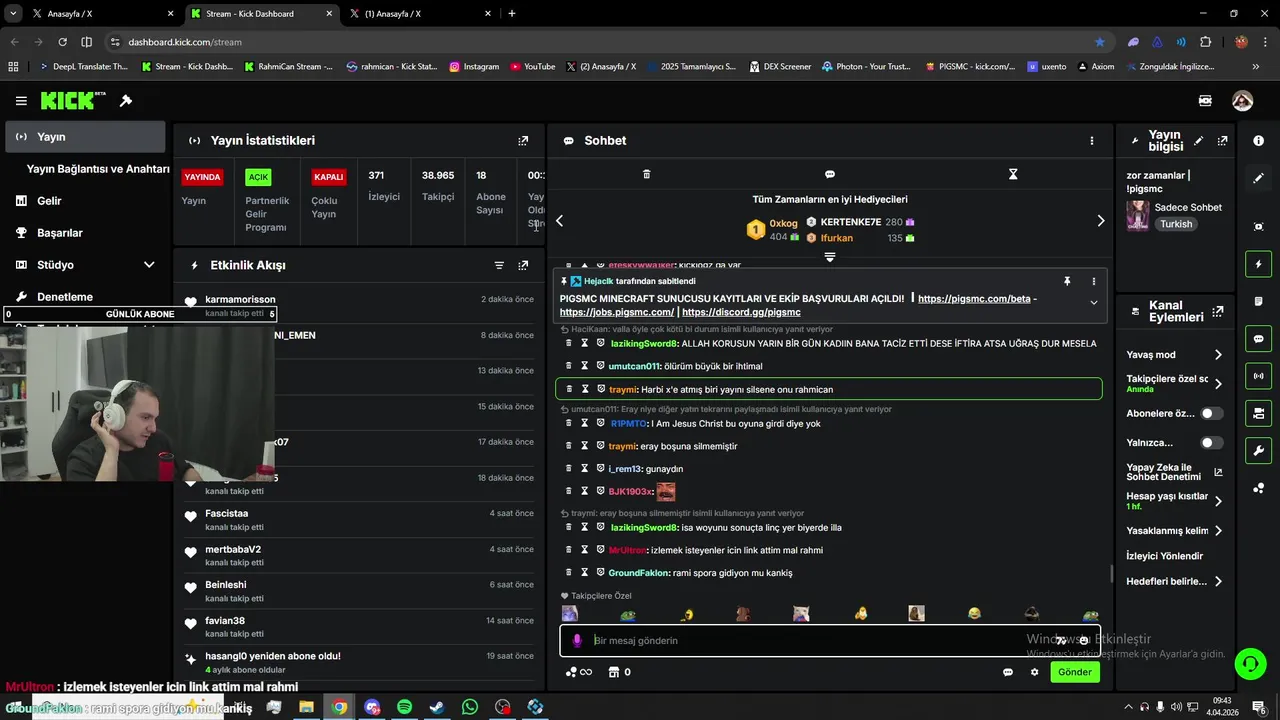The height and width of the screenshot is (720, 1280).
Task: Toggle activity feed panel lightning icon
Action: coord(1258,264)
